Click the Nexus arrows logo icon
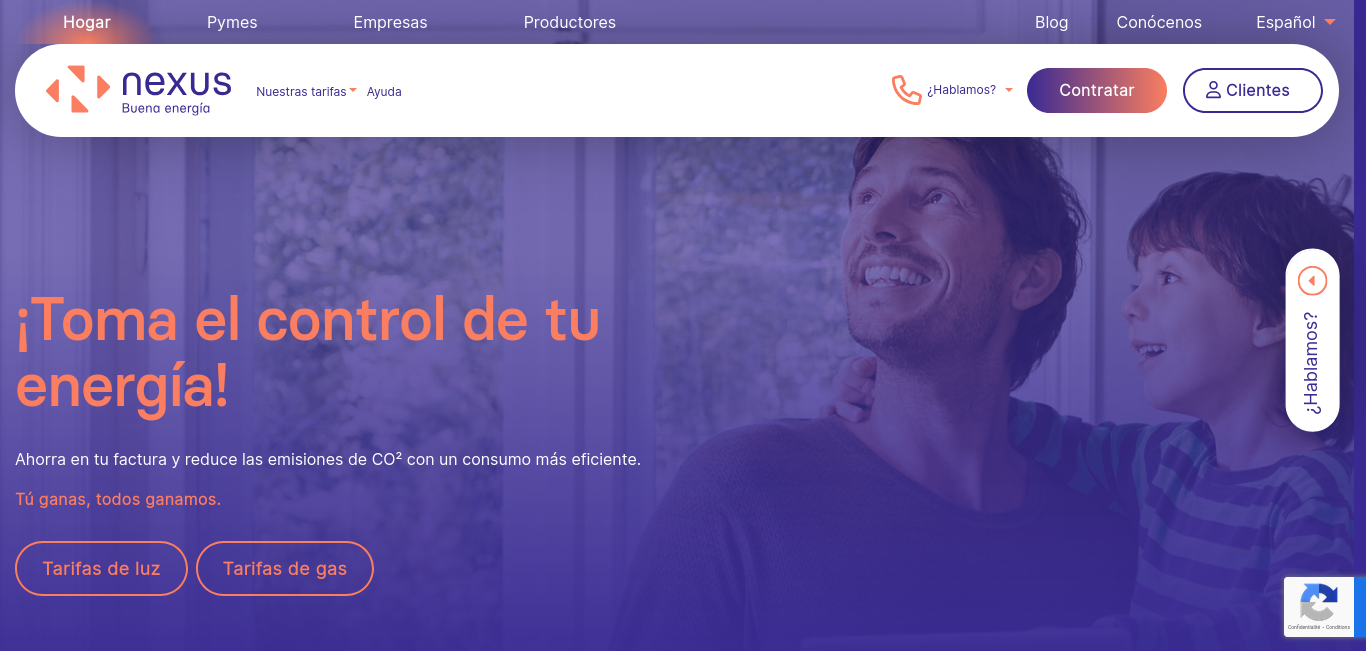The height and width of the screenshot is (651, 1366). tap(78, 89)
